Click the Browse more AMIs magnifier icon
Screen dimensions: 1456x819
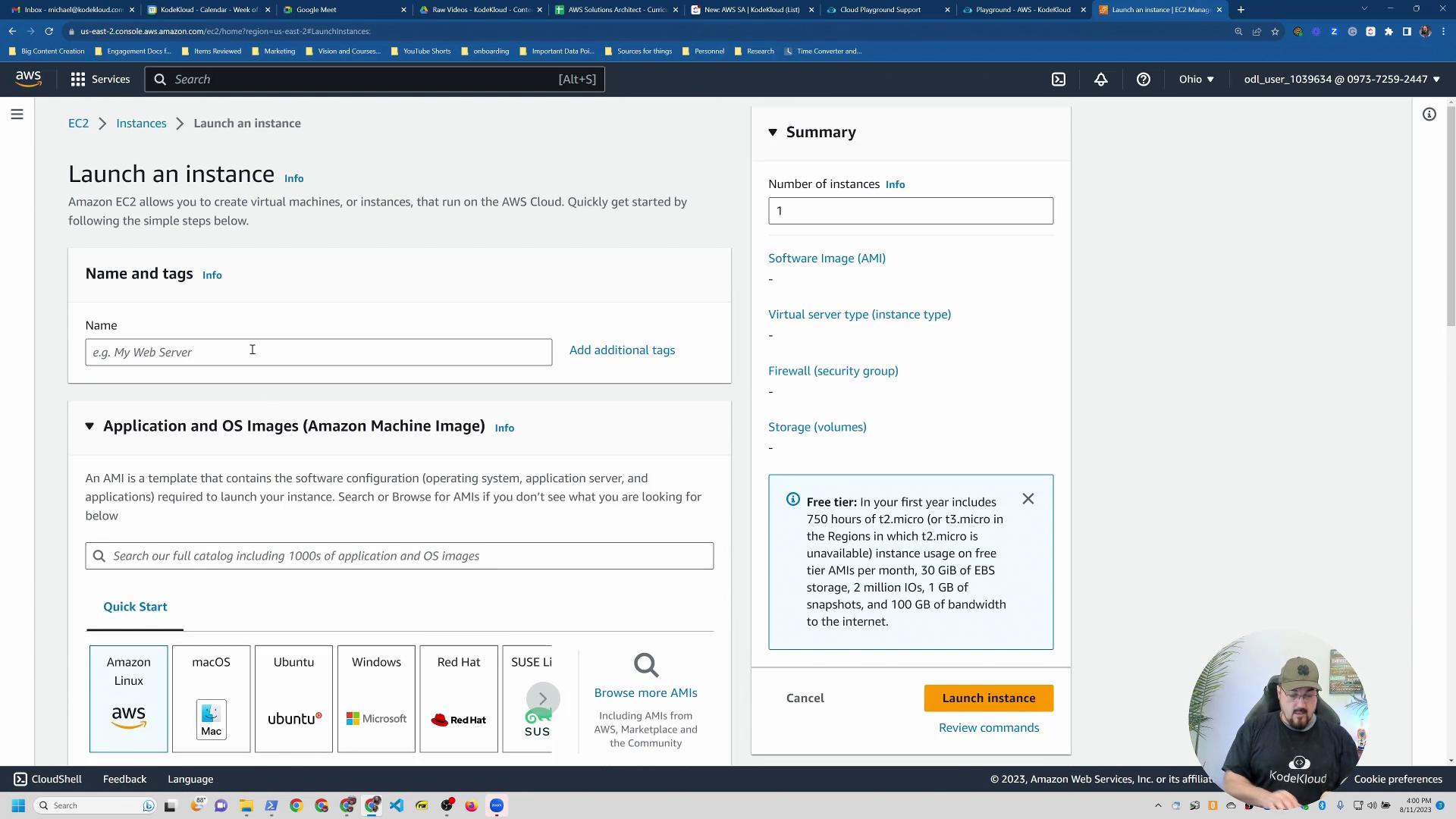[646, 665]
